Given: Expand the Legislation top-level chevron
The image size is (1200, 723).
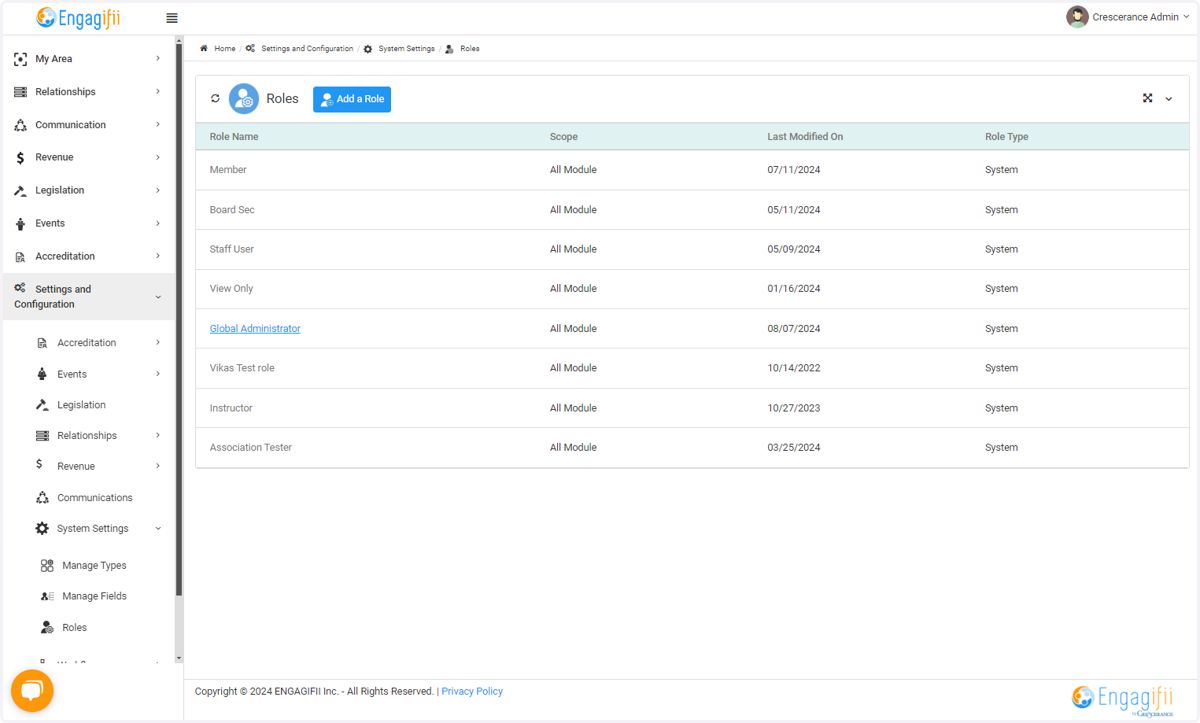Looking at the screenshot, I should click(158, 190).
